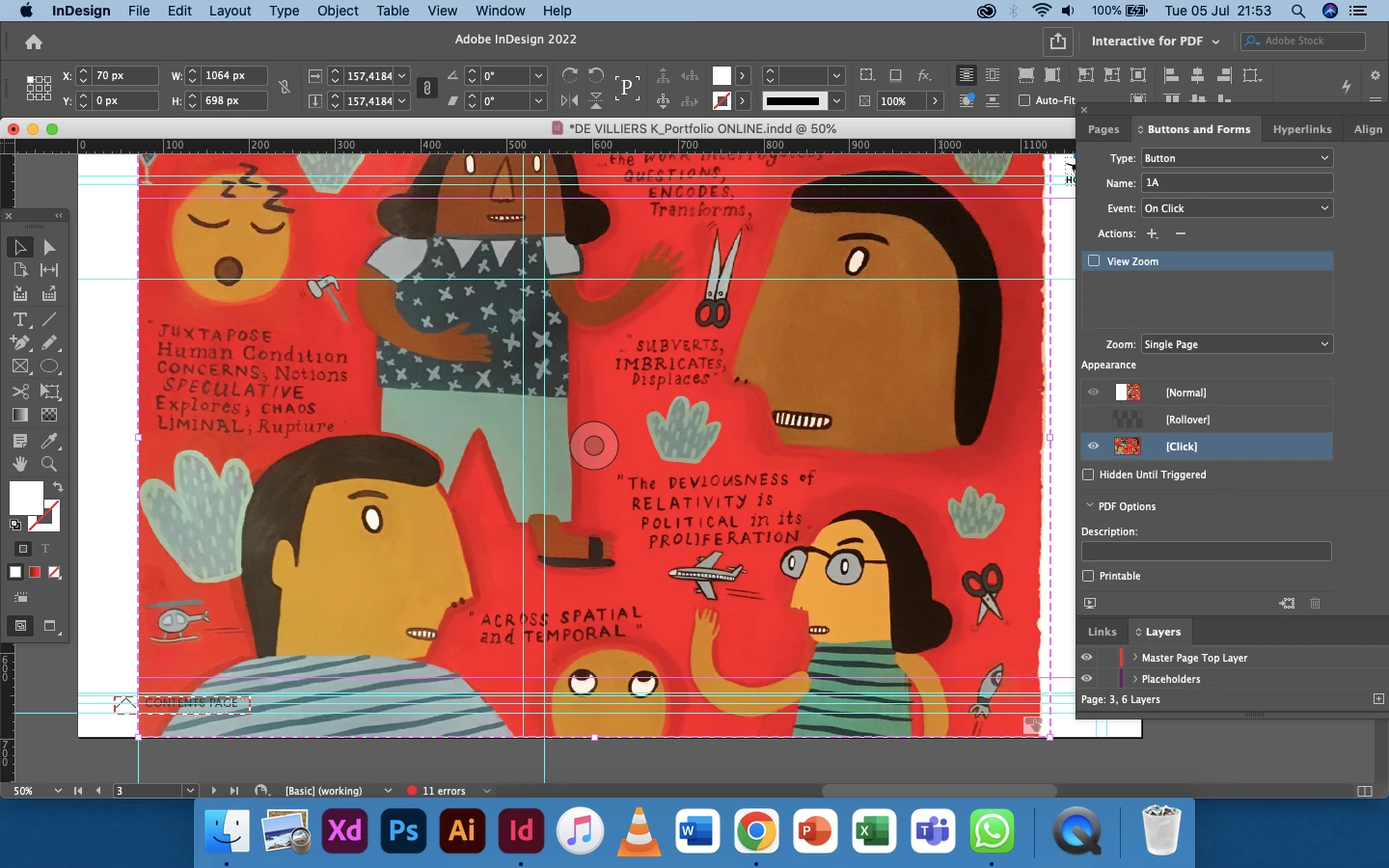Select the Page tool

point(20,270)
